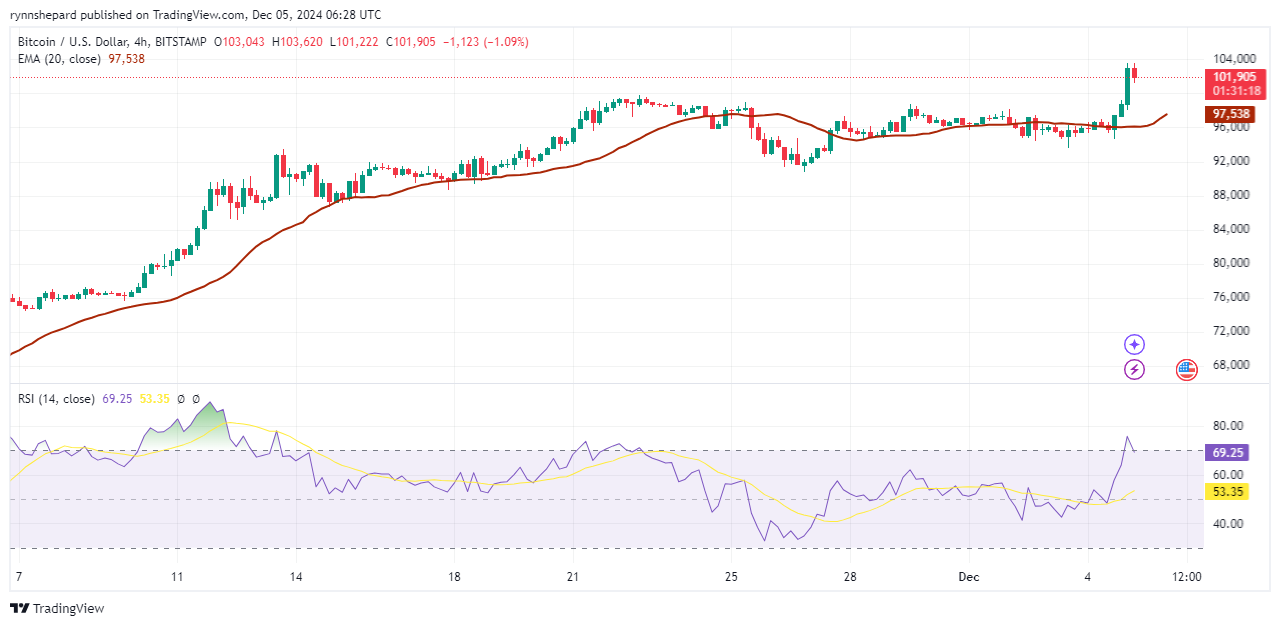Select the EMA (20, close) indicator legend
The width and height of the screenshot is (1280, 626).
click(60, 59)
